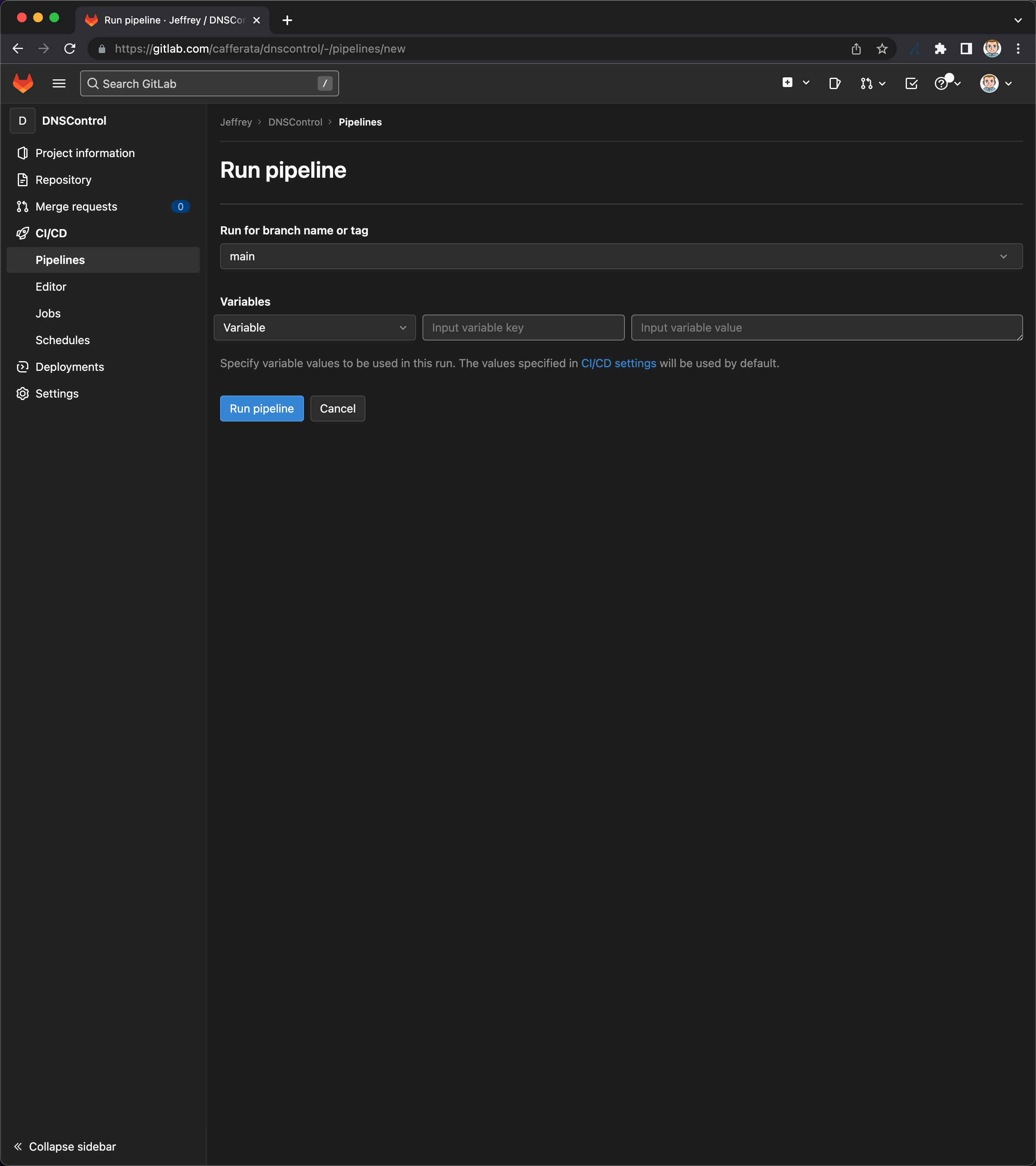Open the notifications bell icon
This screenshot has width=1036, height=1166.
click(911, 83)
